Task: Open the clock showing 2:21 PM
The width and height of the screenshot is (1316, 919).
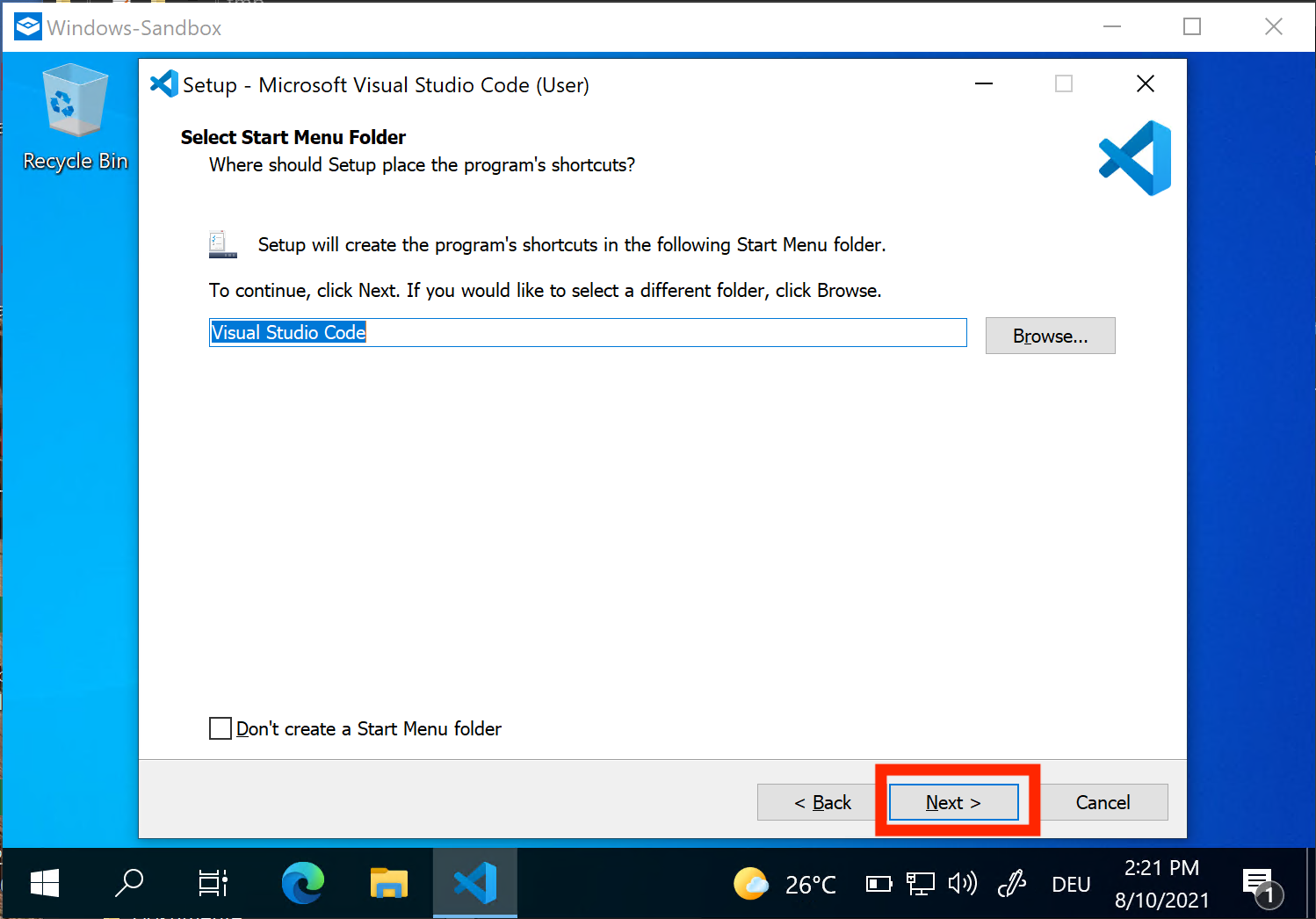Action: (1161, 884)
